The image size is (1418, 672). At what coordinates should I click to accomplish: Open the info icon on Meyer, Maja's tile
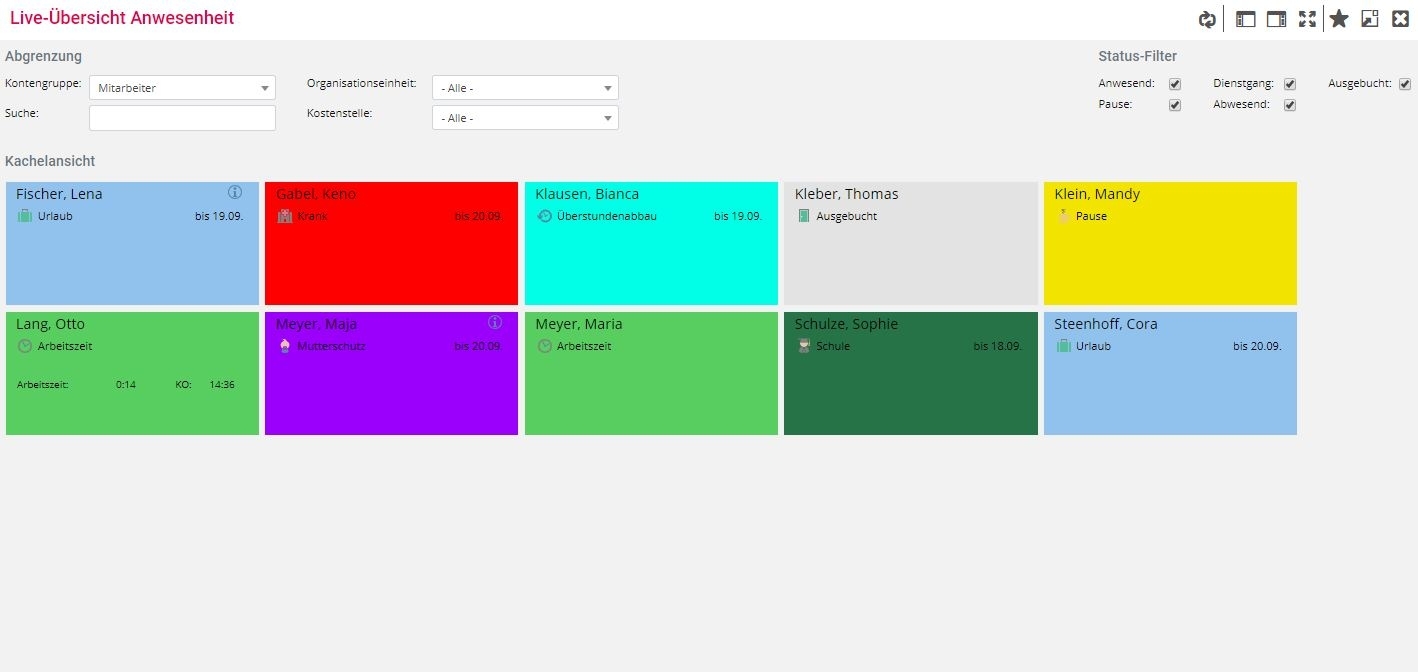coord(494,322)
